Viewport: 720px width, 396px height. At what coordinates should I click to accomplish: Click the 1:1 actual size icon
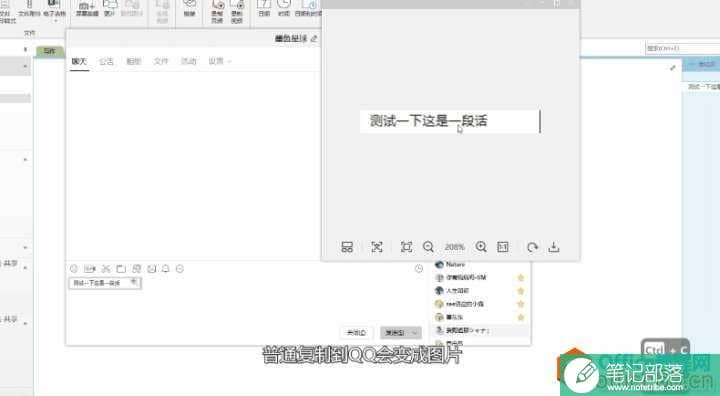[x=503, y=247]
